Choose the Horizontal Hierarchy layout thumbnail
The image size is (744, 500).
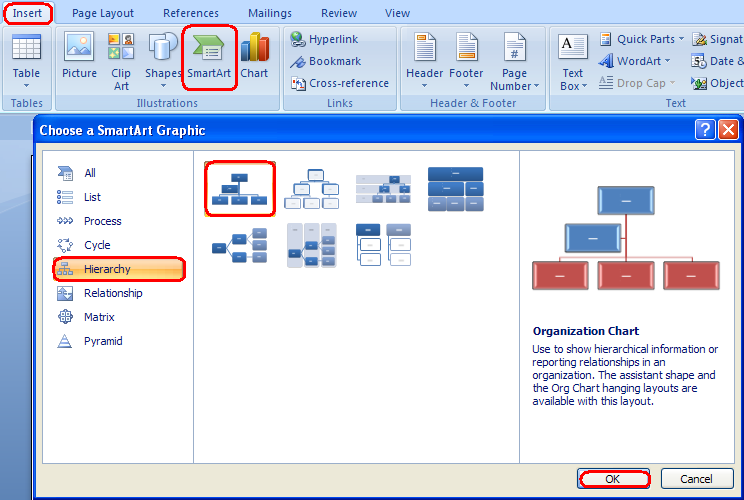tap(240, 245)
